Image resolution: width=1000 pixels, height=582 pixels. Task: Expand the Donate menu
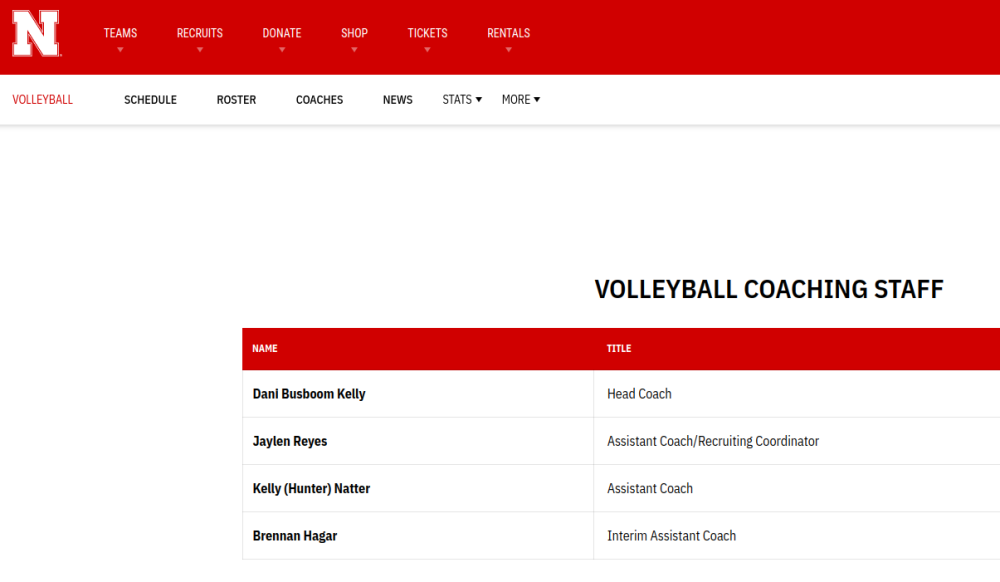click(281, 34)
